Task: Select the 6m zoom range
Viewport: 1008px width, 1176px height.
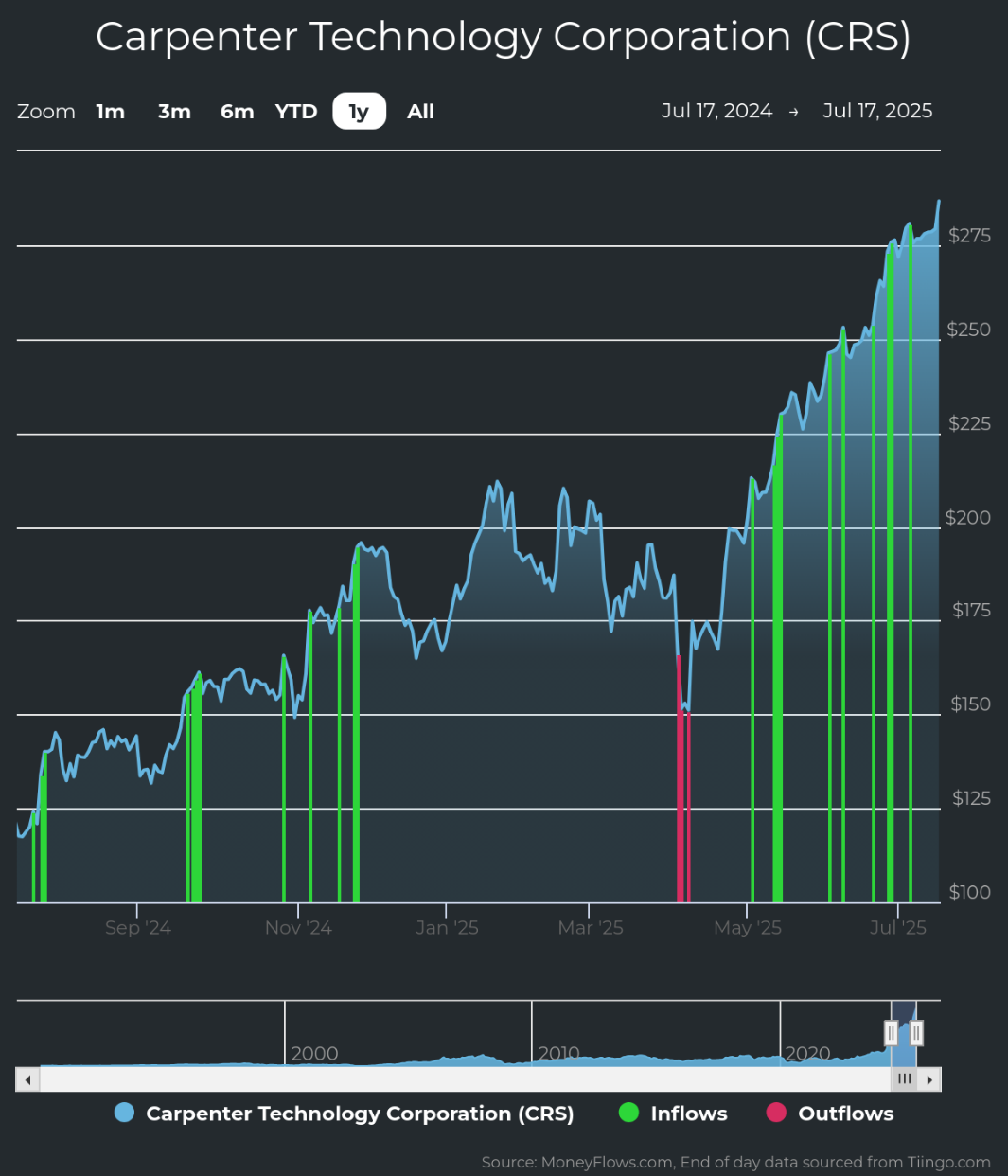Action: pyautogui.click(x=237, y=112)
